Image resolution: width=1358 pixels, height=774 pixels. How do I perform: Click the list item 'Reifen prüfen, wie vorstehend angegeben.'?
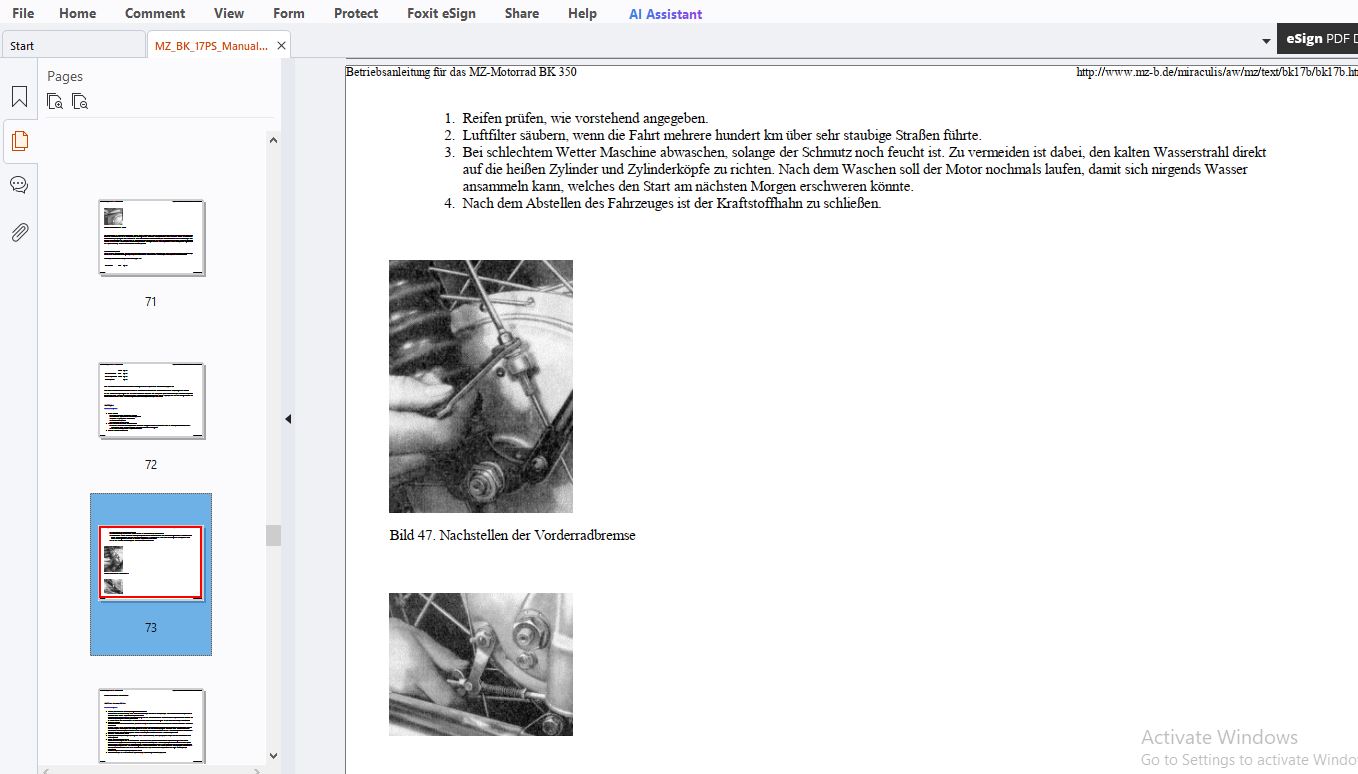(x=585, y=118)
